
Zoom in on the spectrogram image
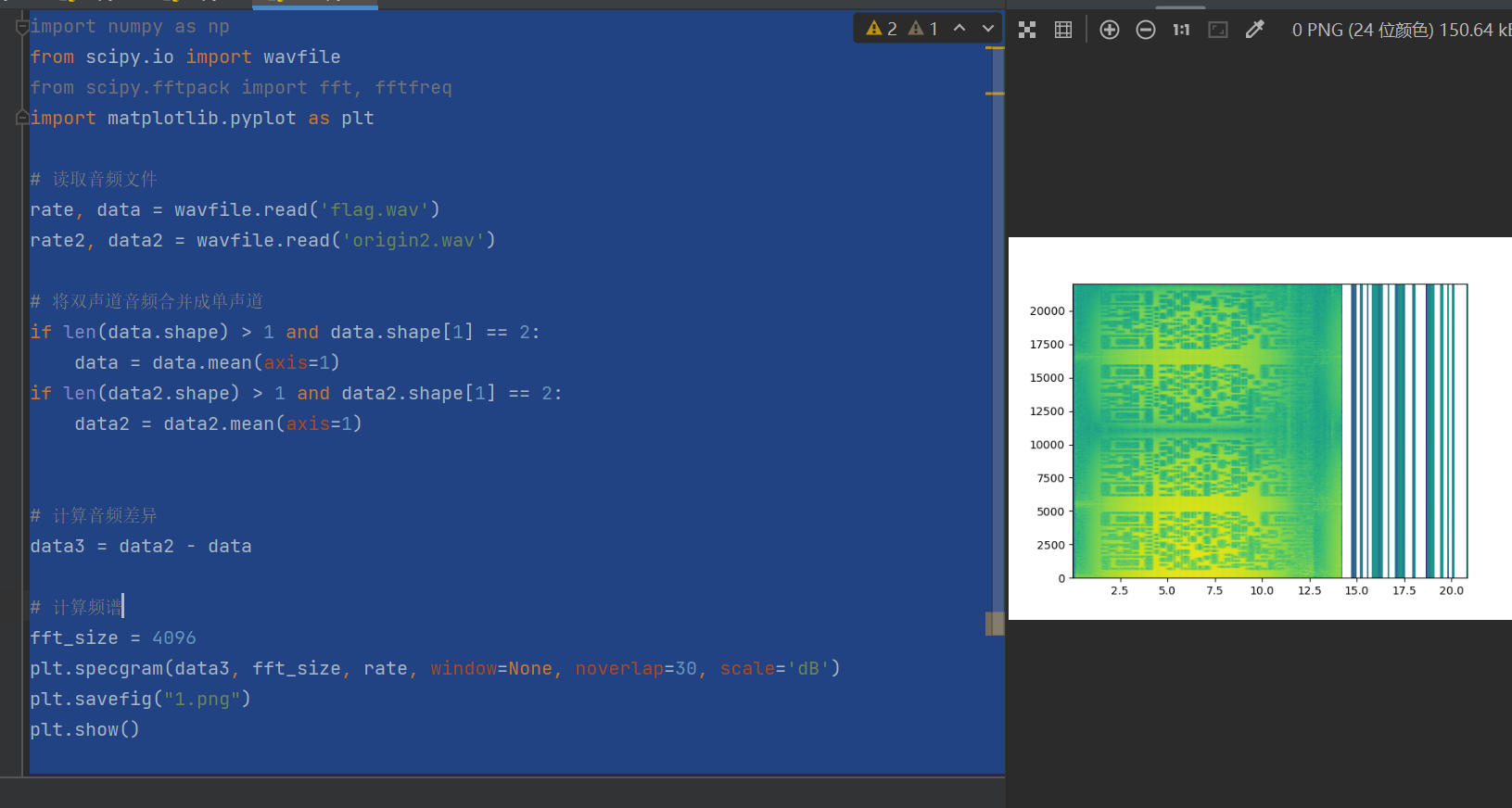tap(1110, 30)
